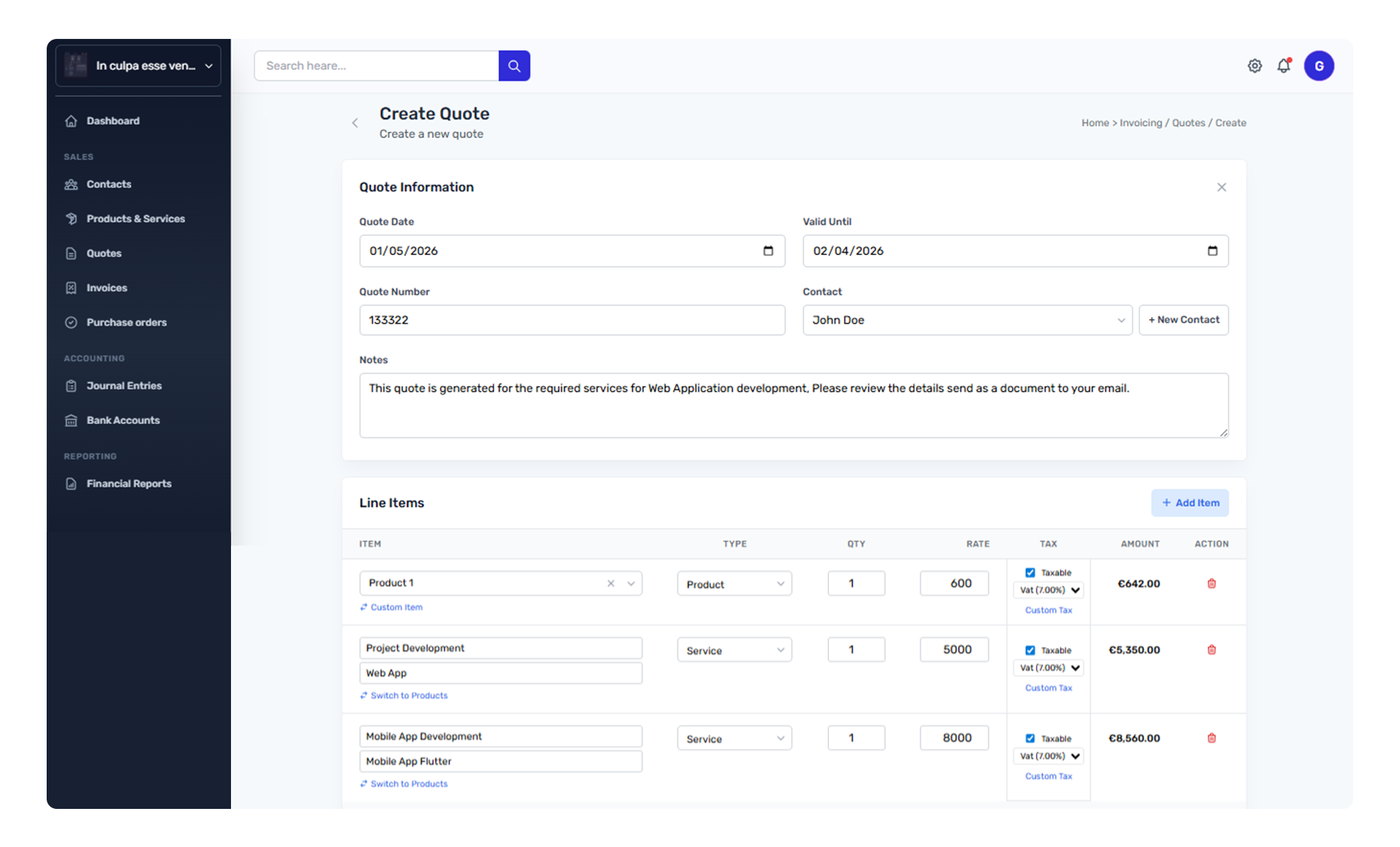Toggle Taxable for Project Development row
The width and height of the screenshot is (1400, 847).
point(1030,650)
